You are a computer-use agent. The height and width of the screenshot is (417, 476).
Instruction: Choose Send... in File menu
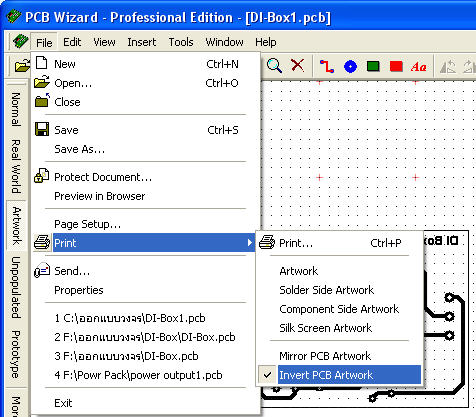pyautogui.click(x=146, y=271)
